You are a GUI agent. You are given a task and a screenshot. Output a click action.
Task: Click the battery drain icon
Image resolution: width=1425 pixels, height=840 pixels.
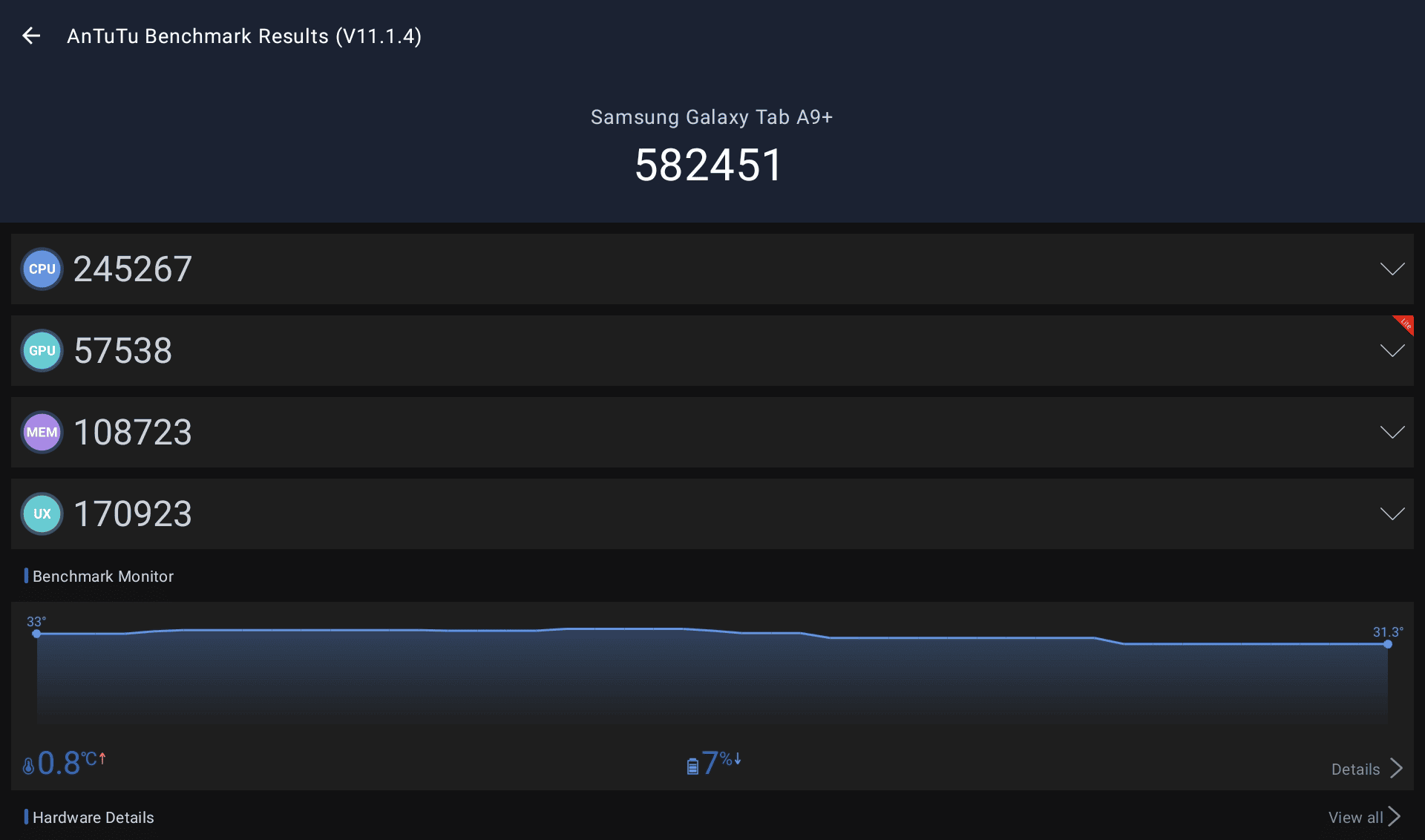click(692, 766)
